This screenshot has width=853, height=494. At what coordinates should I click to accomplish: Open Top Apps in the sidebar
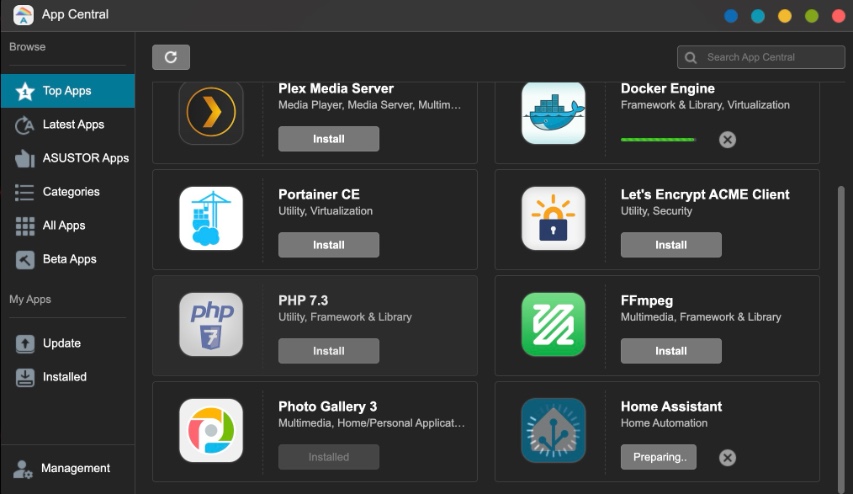[x=67, y=91]
